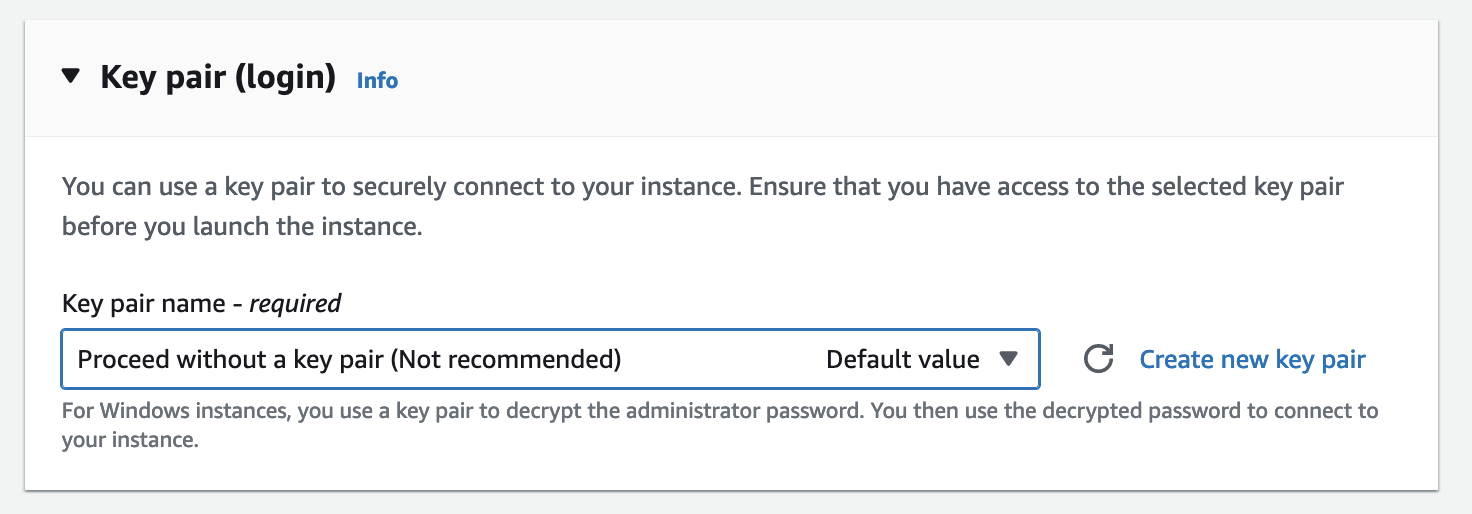Click "before you launch the instance" text
Viewport: 1472px width, 514px height.
[x=242, y=226]
